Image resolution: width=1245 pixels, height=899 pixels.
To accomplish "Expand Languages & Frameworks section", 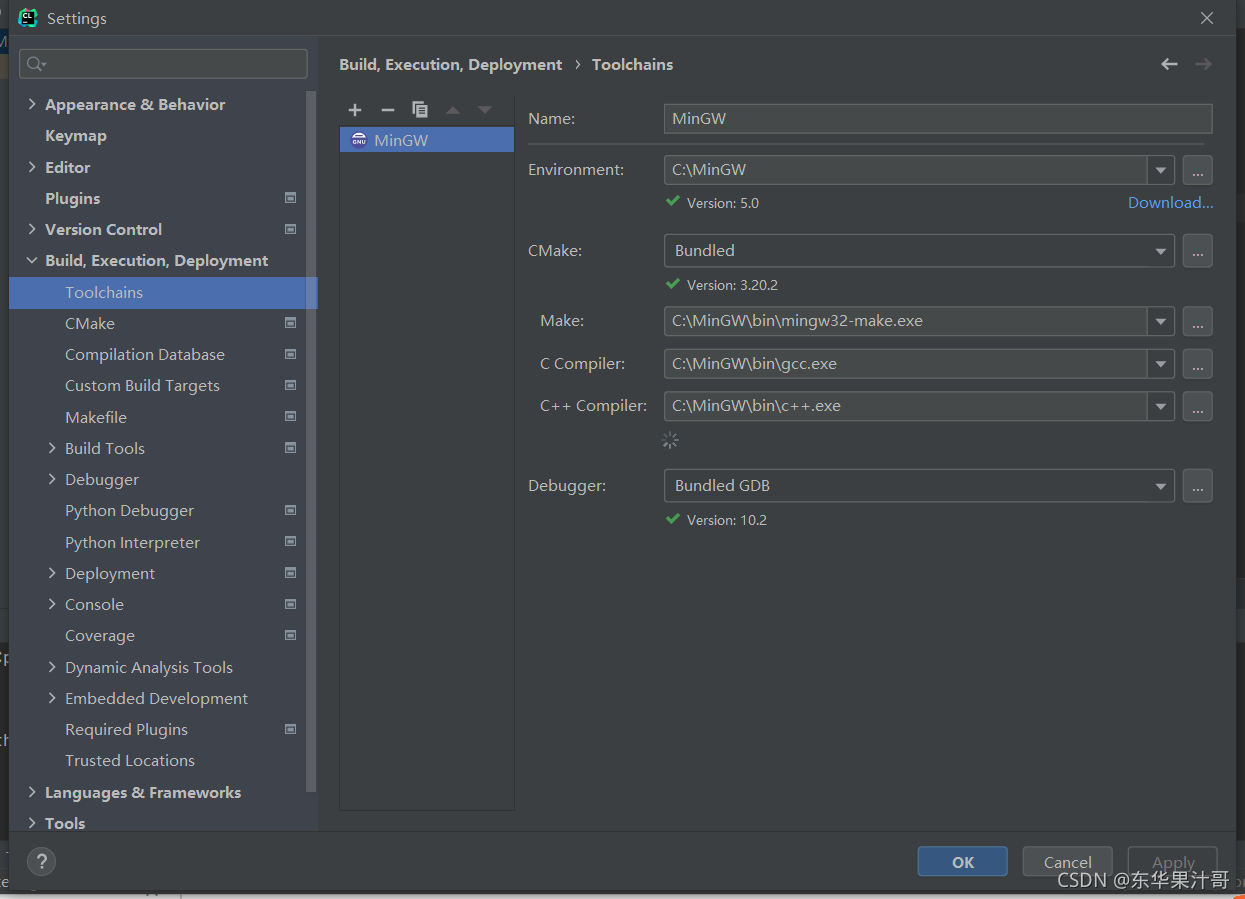I will point(32,792).
